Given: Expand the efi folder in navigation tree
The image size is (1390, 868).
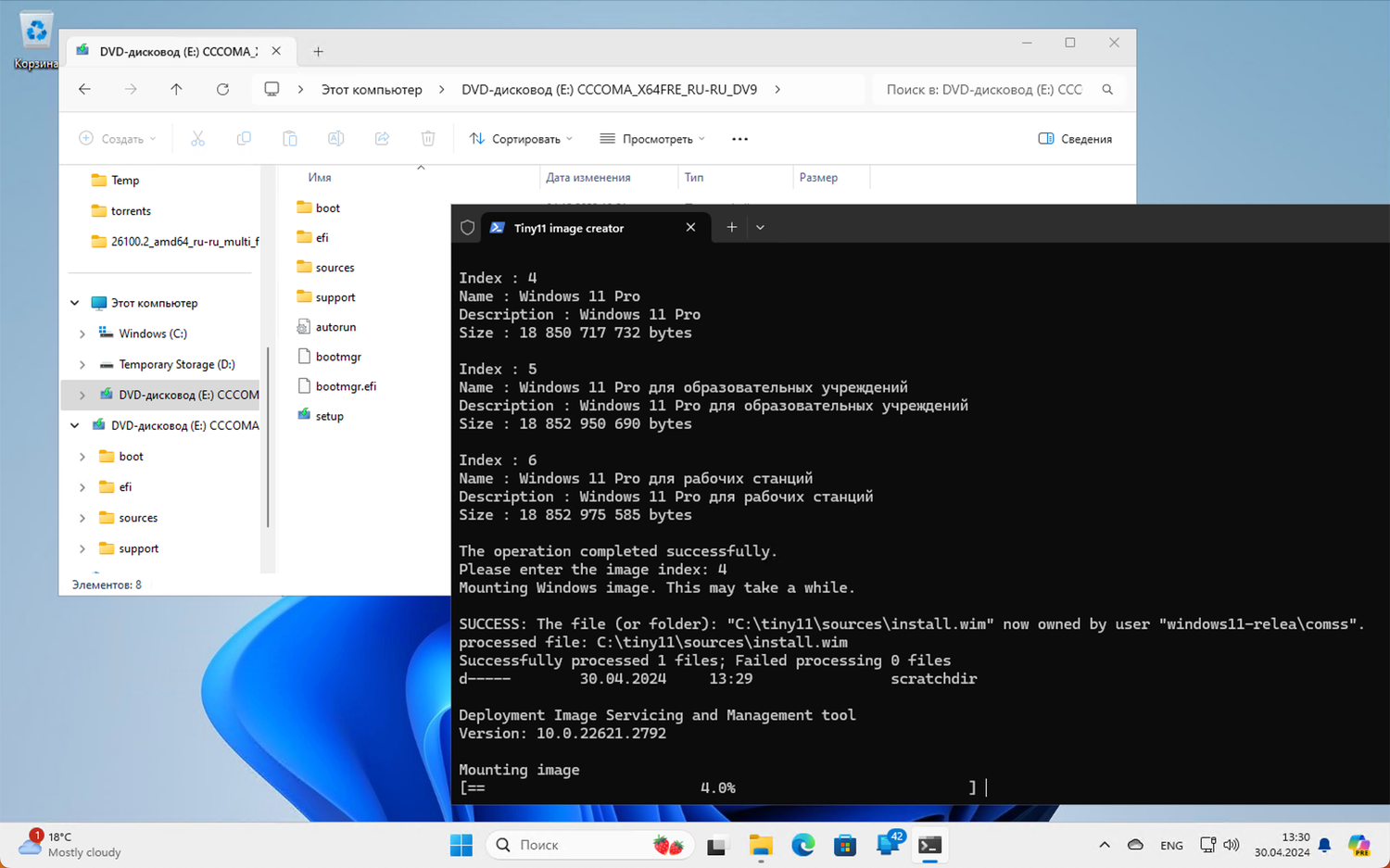Looking at the screenshot, I should 82,487.
